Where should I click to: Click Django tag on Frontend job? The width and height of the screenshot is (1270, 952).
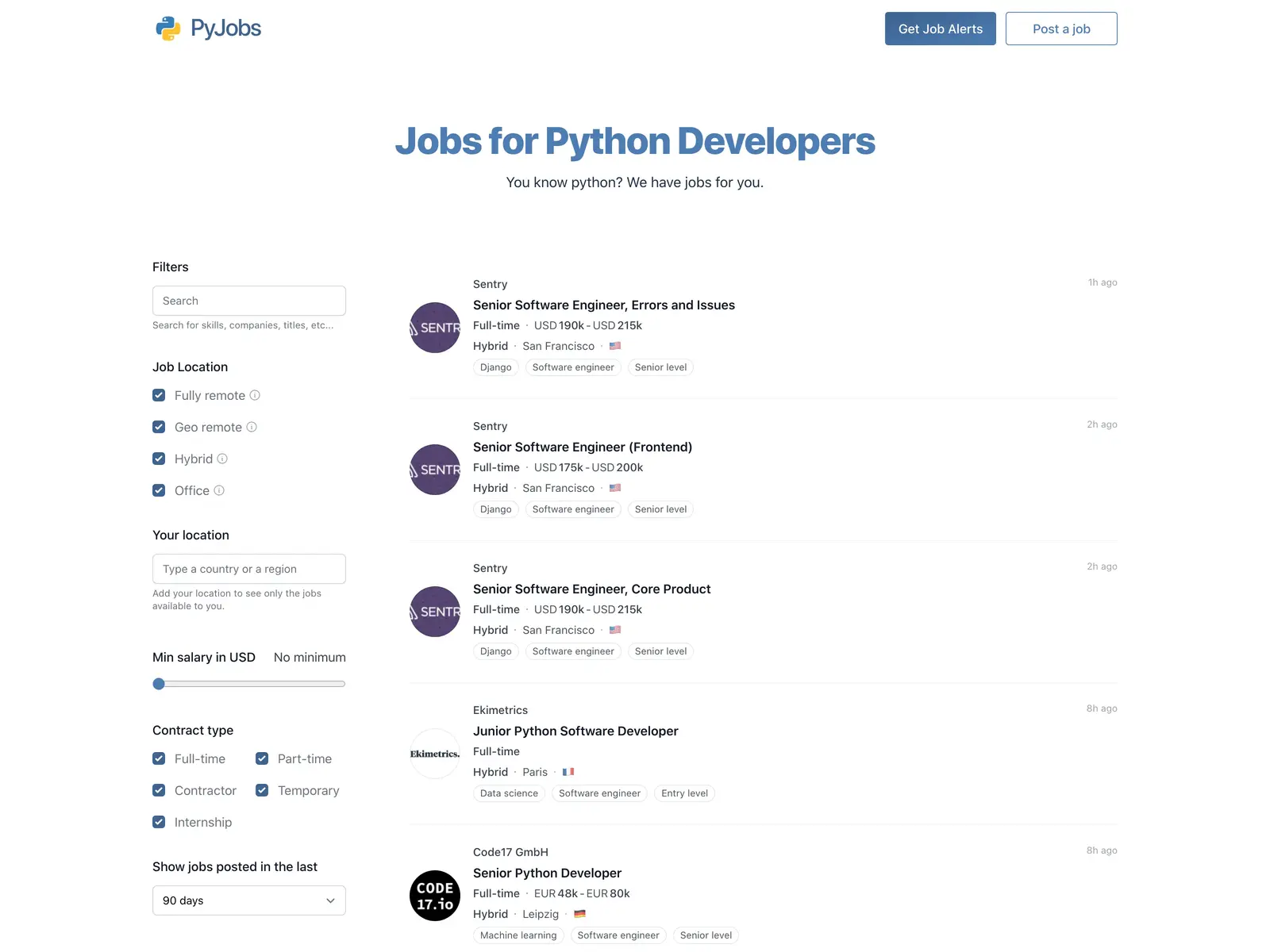point(496,509)
